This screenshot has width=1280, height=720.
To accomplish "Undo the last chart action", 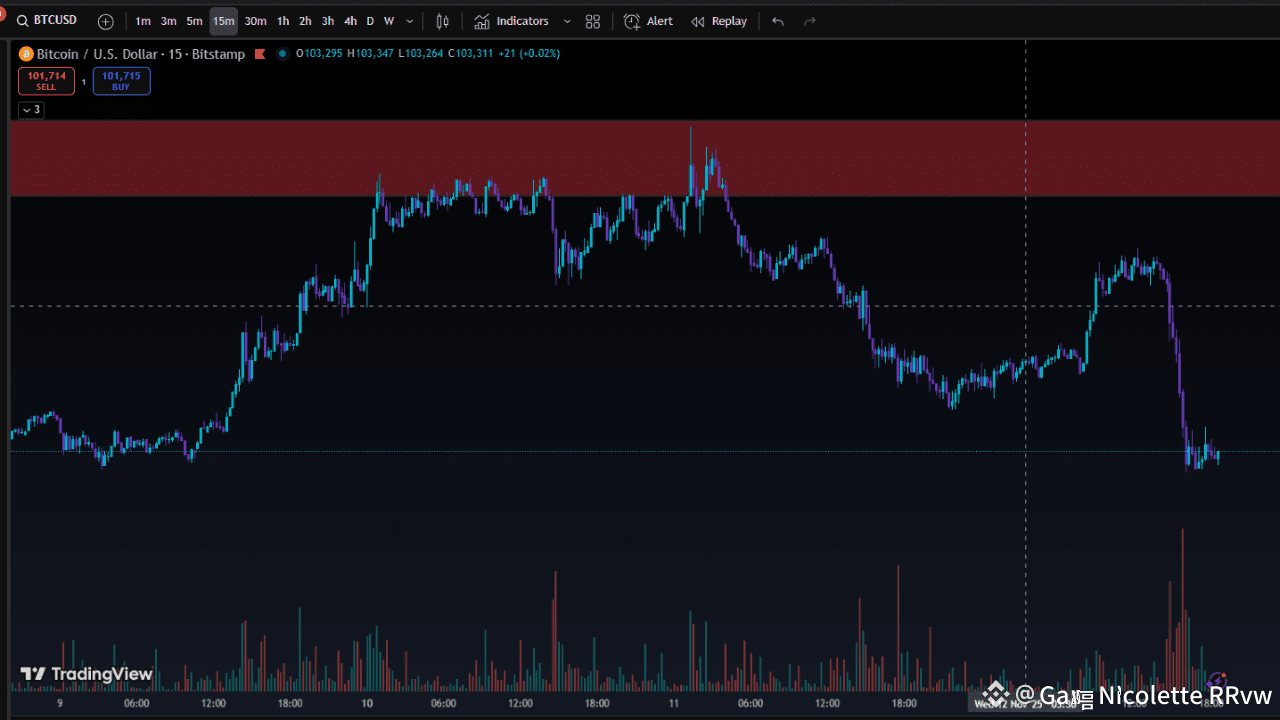I will (x=778, y=21).
